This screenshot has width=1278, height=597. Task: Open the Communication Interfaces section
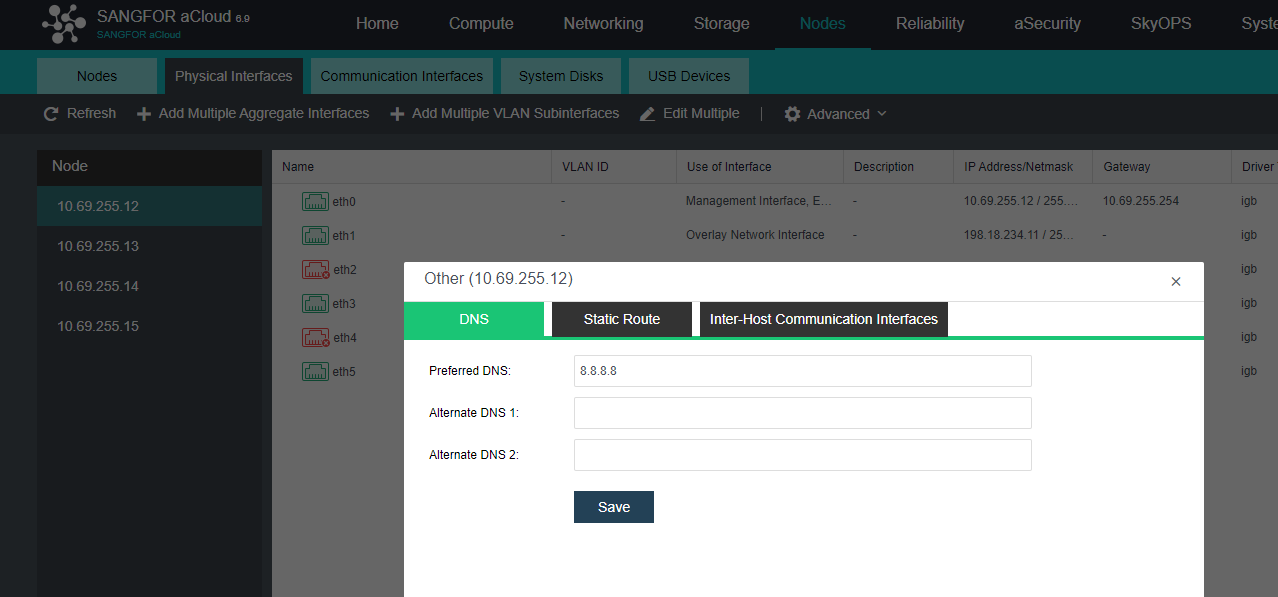(x=401, y=75)
